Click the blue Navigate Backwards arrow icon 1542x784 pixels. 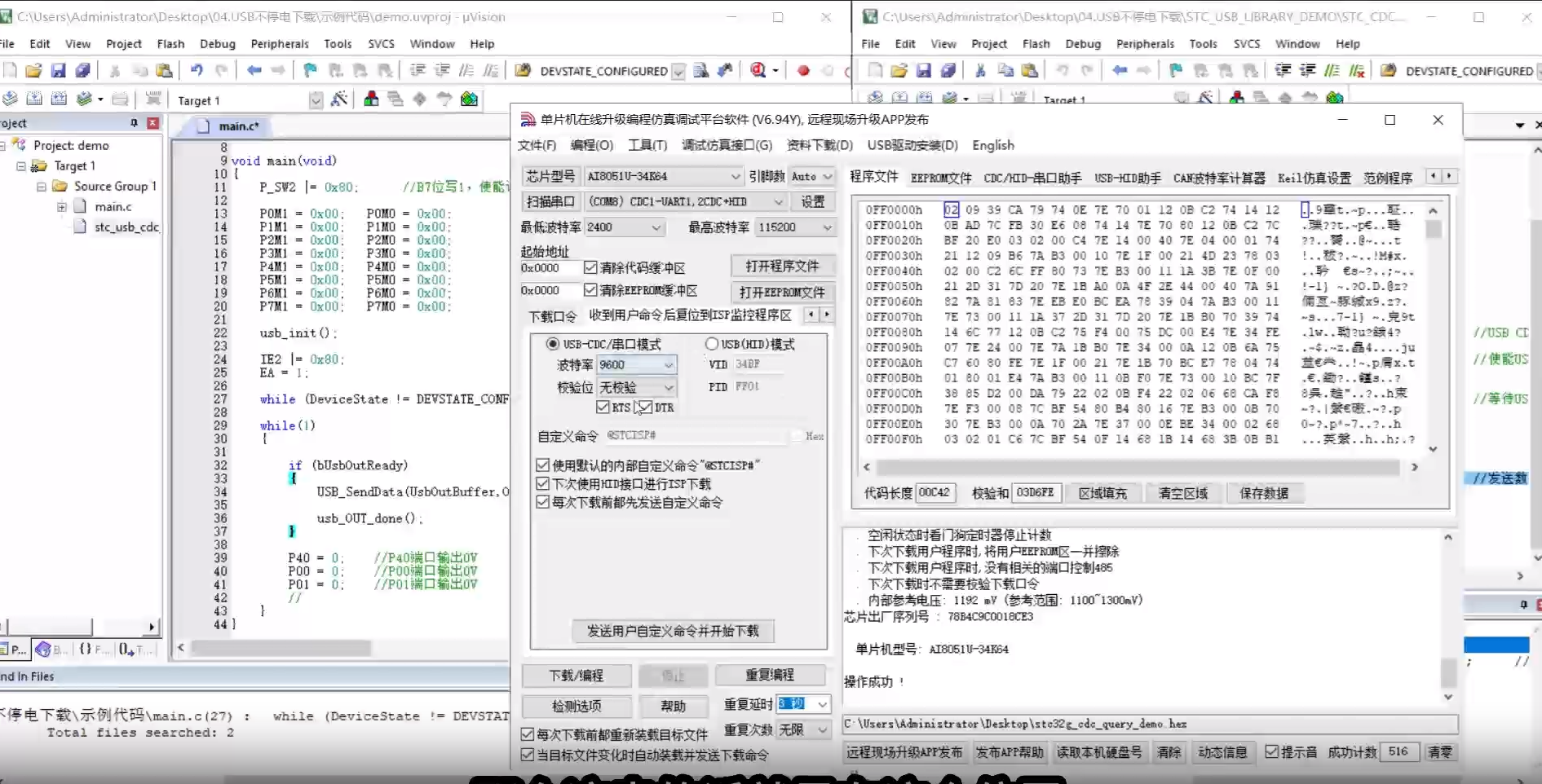coord(254,71)
